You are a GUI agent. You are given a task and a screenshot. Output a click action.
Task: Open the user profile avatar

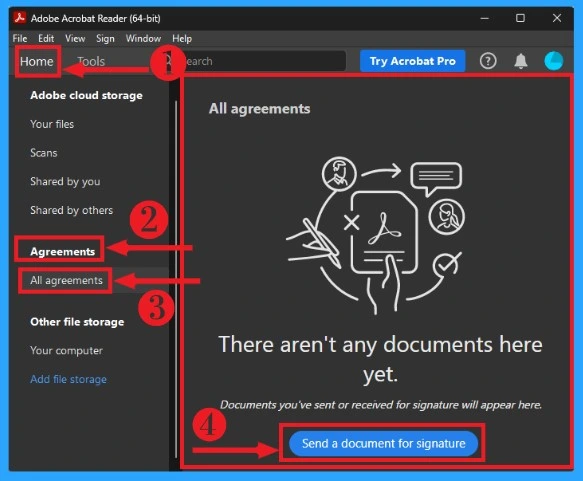coord(554,61)
